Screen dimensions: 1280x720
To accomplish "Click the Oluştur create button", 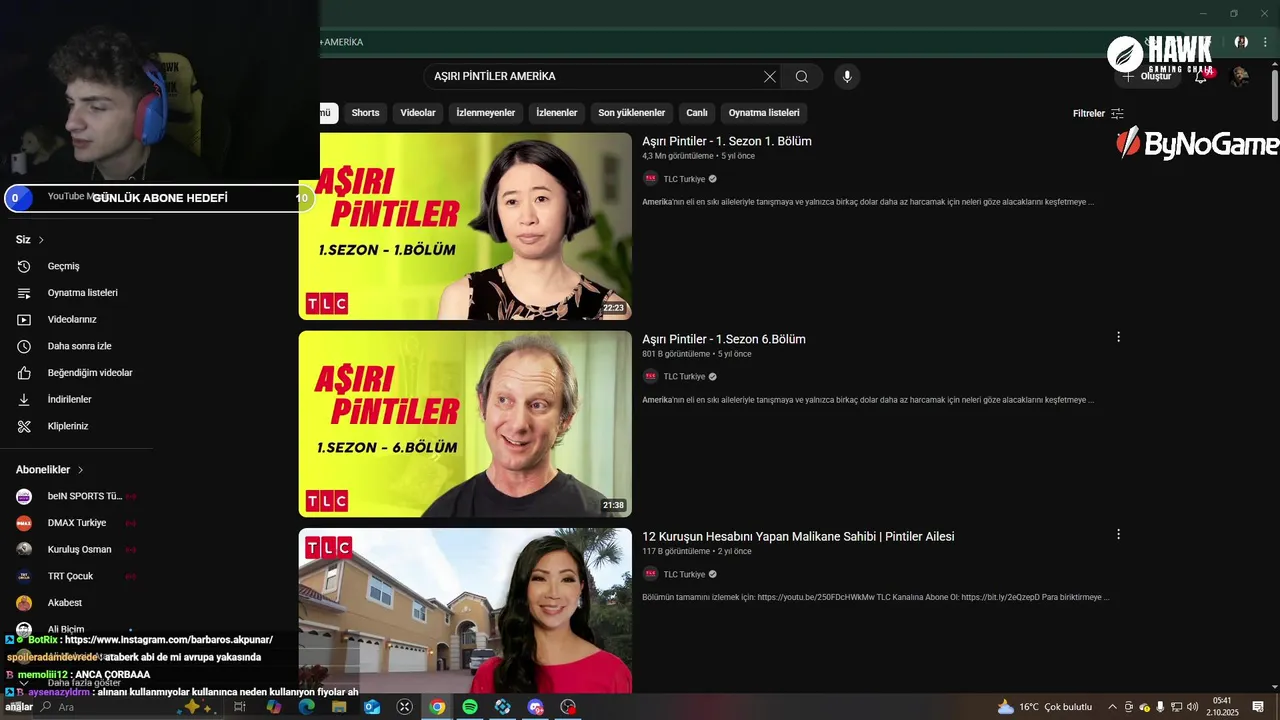I will [1146, 76].
